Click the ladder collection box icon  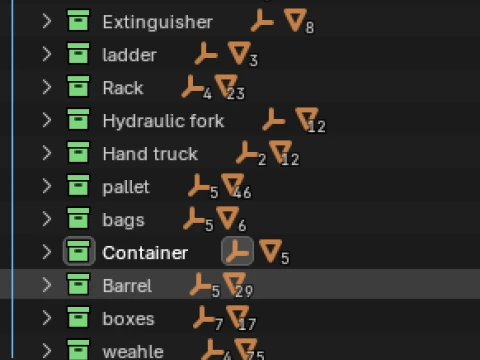pos(78,53)
